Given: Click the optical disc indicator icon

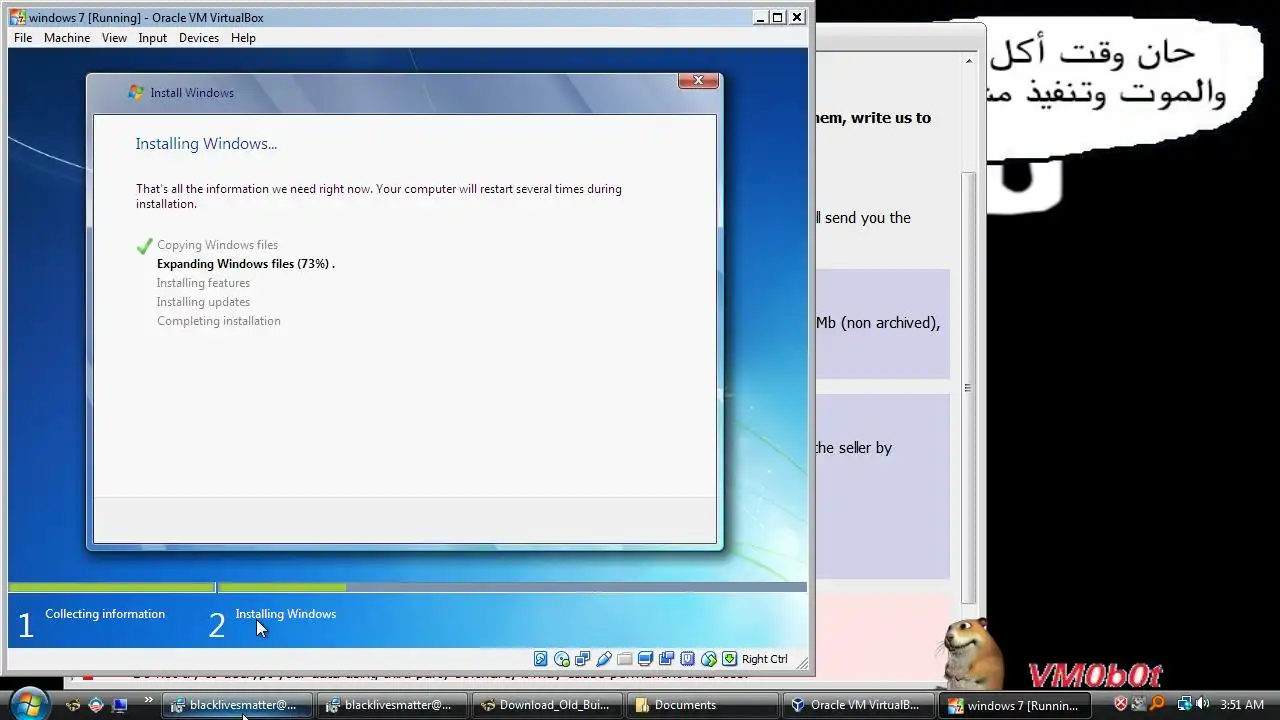Looking at the screenshot, I should pos(562,659).
